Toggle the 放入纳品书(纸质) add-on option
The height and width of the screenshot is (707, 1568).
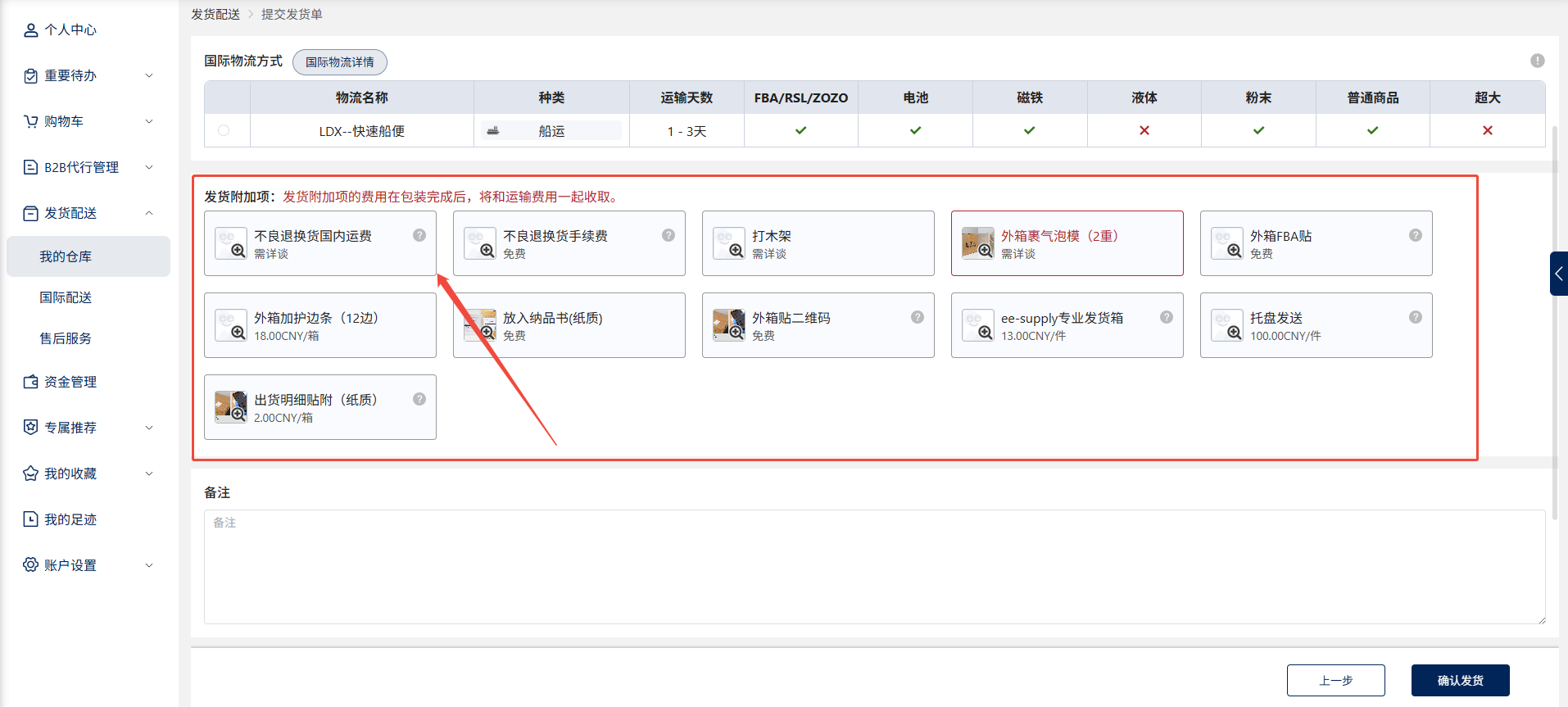(x=569, y=325)
